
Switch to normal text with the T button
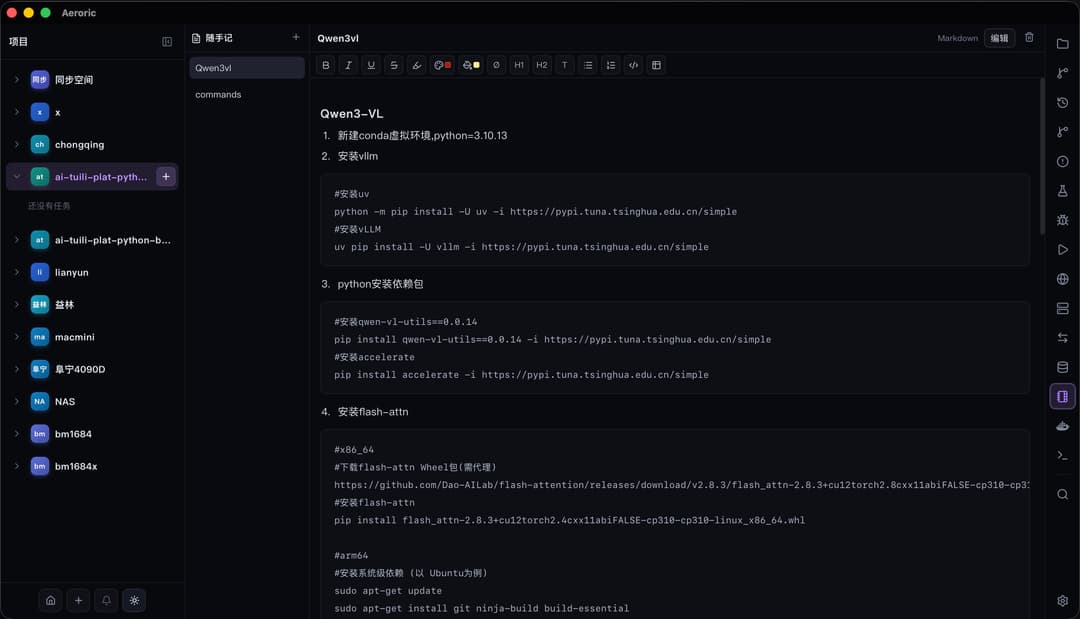[x=565, y=65]
